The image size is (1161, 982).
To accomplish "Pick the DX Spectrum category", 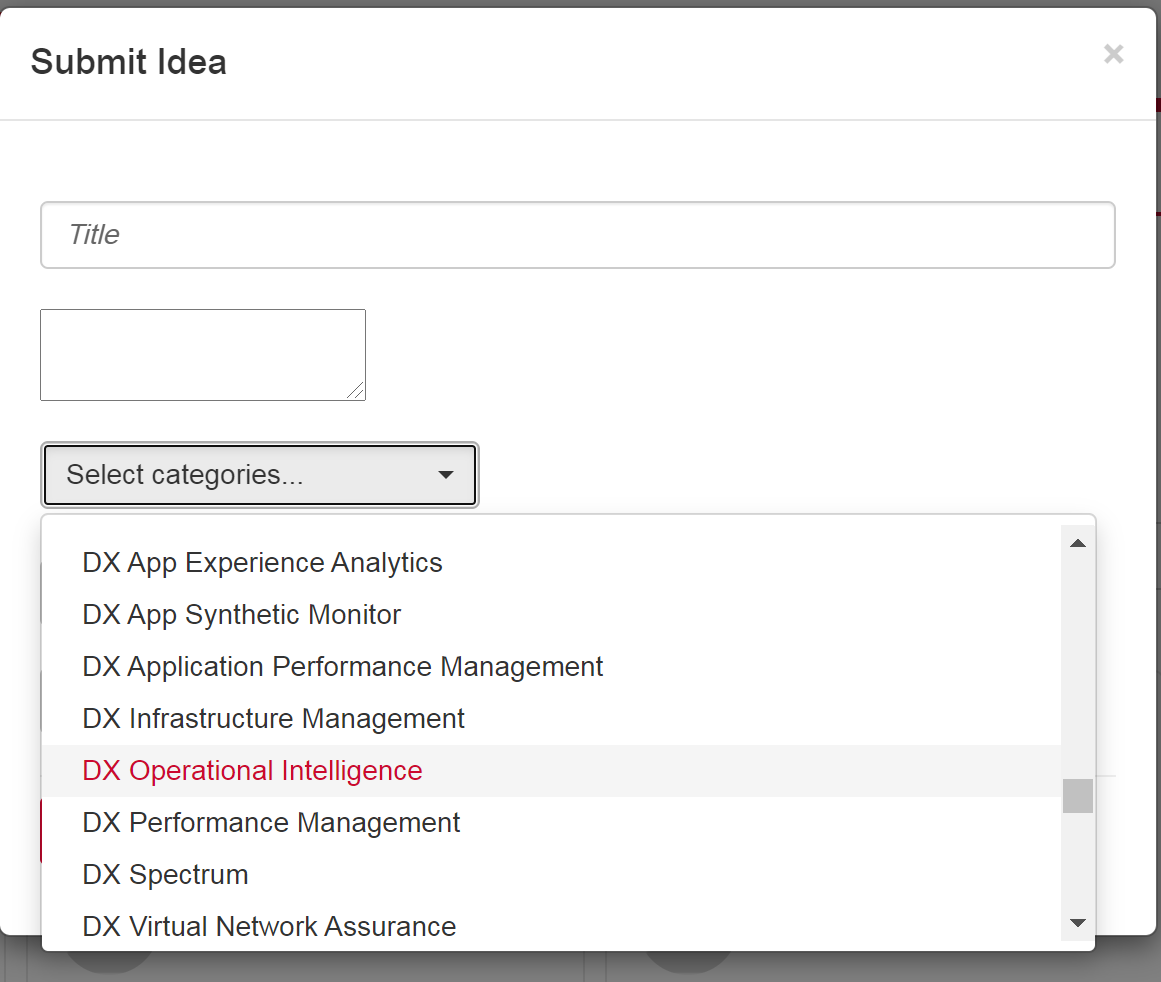I will coord(166,875).
